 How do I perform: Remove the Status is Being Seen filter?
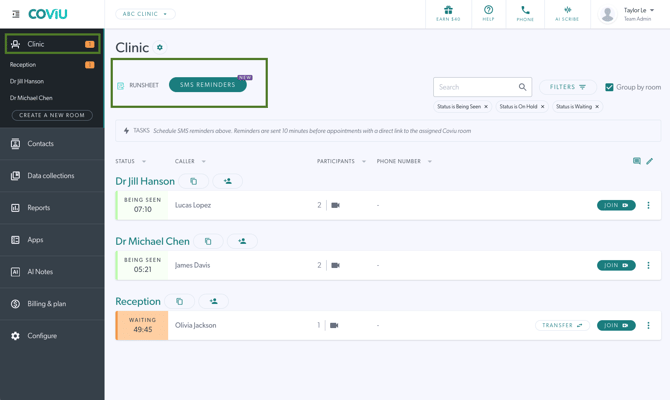[x=486, y=106]
